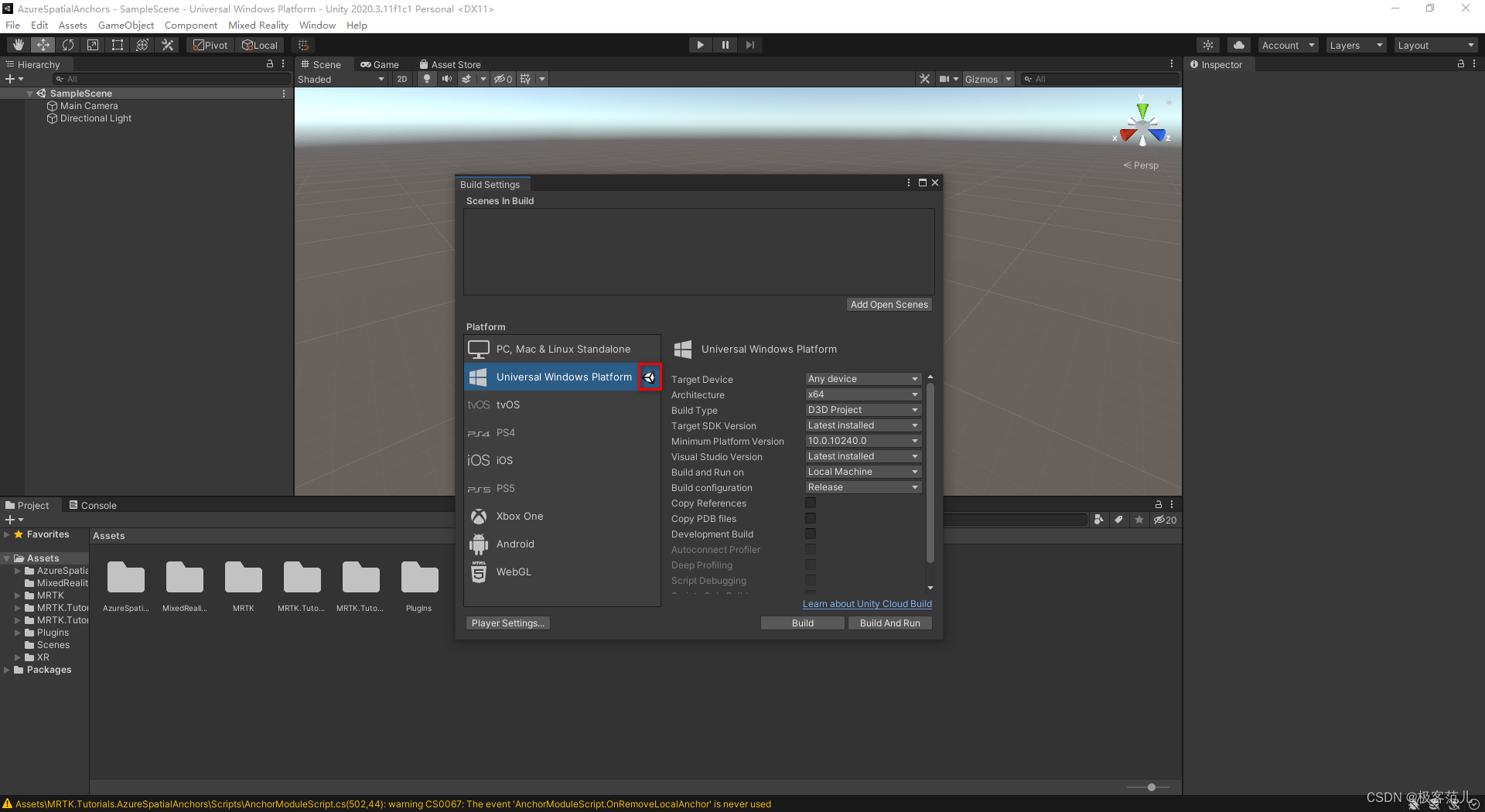Open the Plugins folder thumbnail
1485x812 pixels.
(419, 585)
